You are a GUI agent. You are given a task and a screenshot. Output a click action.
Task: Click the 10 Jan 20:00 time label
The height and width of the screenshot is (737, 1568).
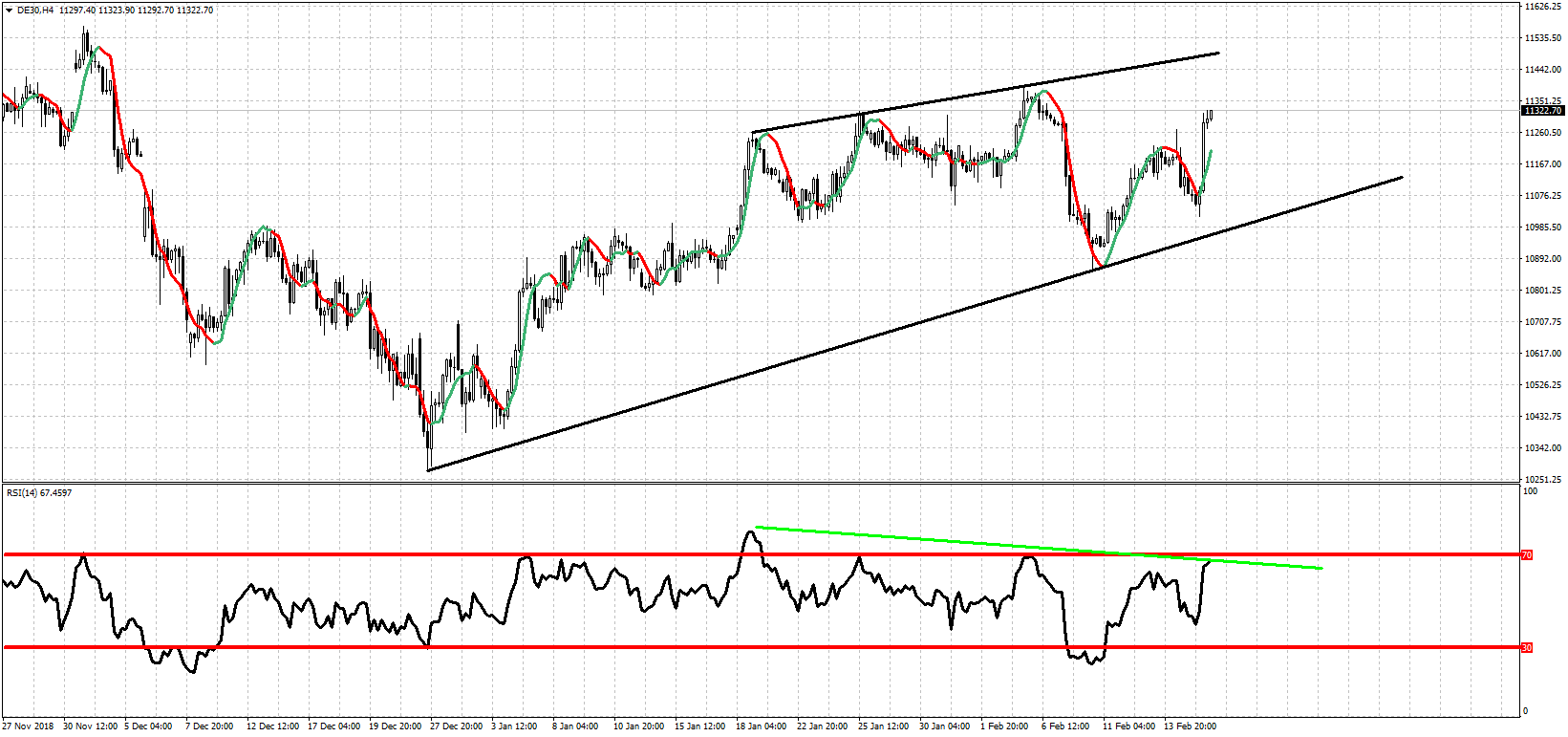(x=638, y=726)
